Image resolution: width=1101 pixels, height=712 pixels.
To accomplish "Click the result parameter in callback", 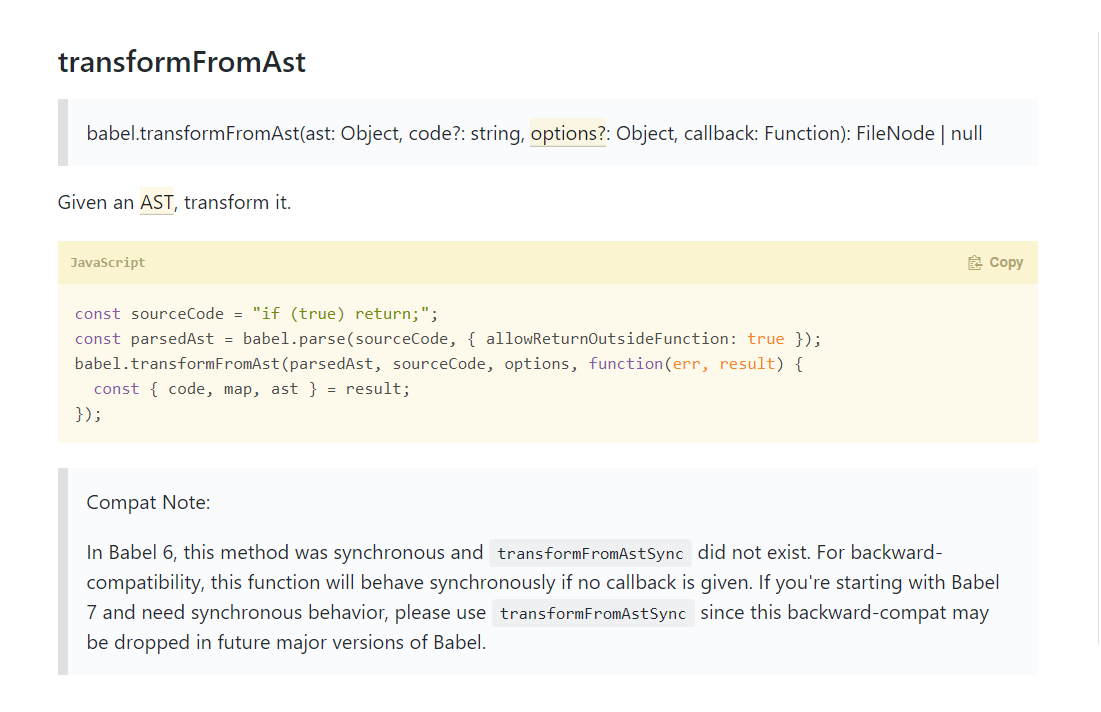I will coord(747,364).
